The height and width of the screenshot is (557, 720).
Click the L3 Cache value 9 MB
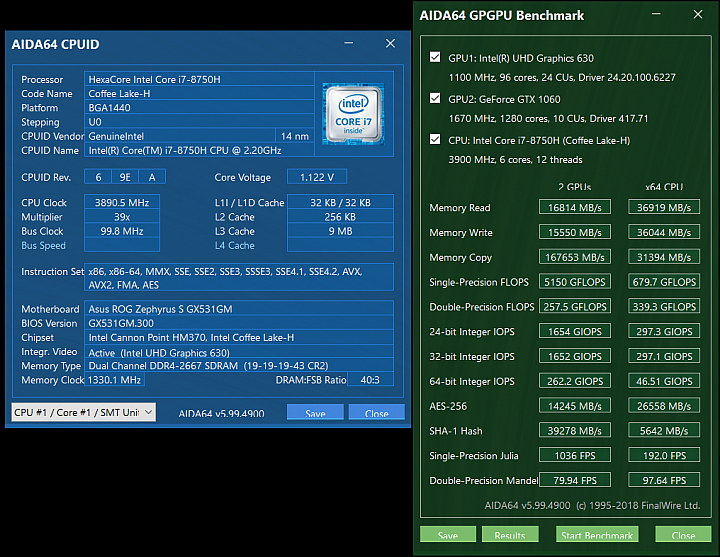tap(340, 231)
